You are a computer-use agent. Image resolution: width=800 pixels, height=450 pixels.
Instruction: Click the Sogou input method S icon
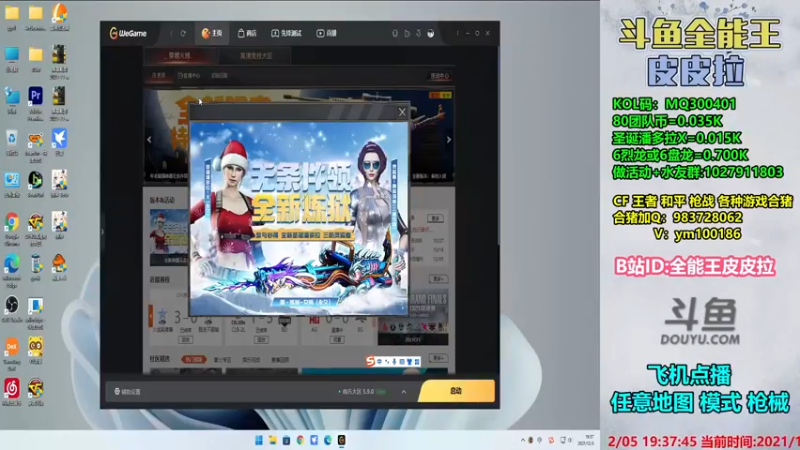pyautogui.click(x=370, y=361)
